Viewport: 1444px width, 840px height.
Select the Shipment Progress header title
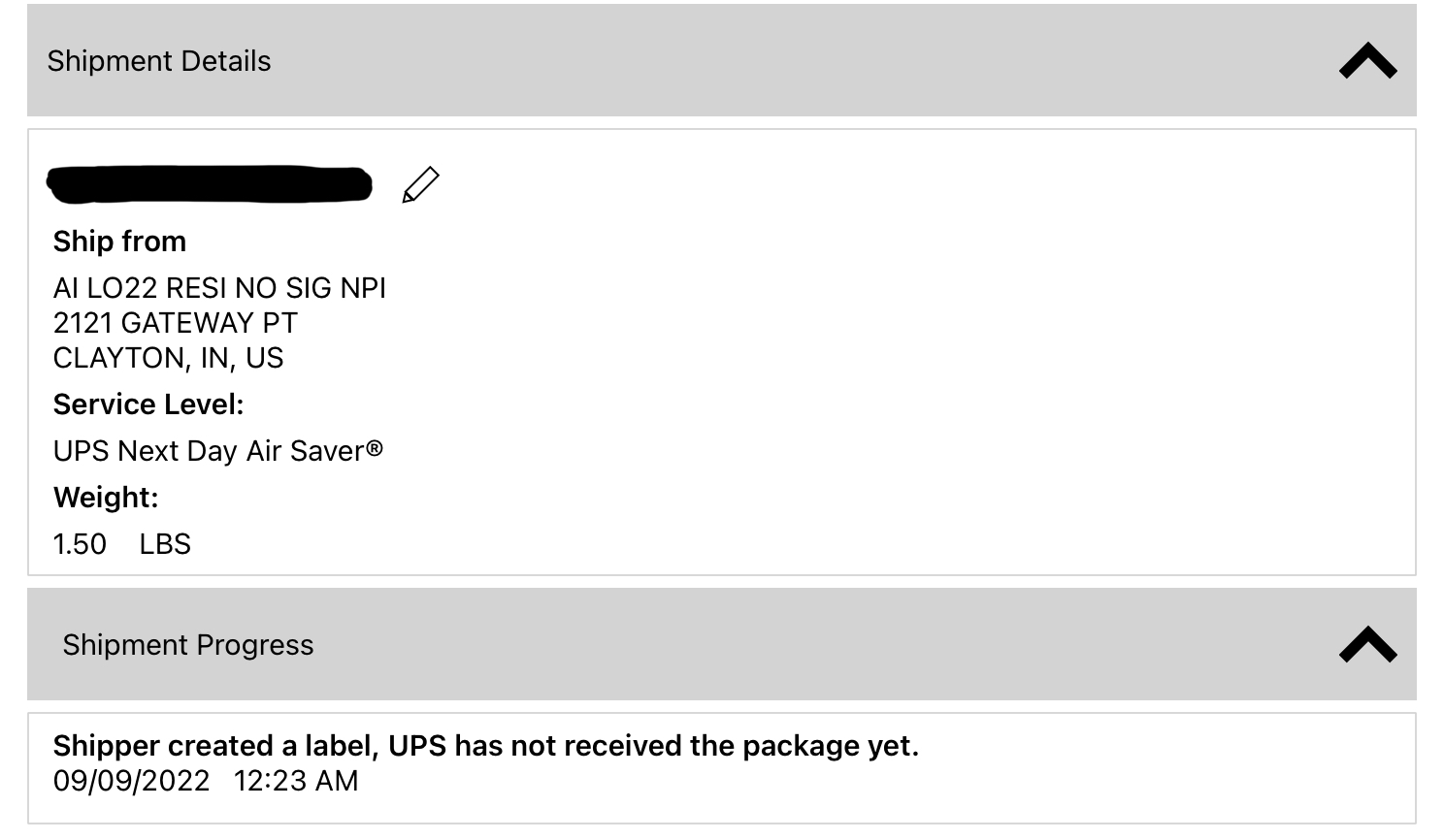188,645
